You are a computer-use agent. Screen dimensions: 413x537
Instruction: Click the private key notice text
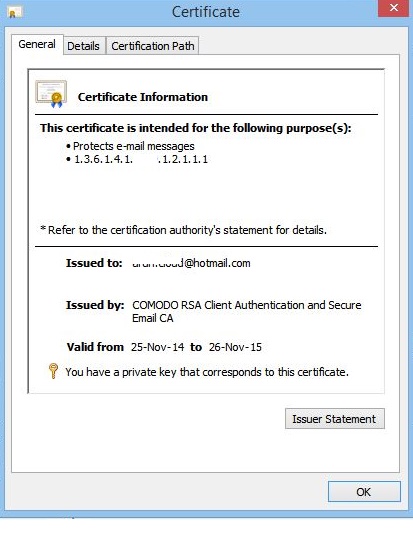tap(207, 372)
